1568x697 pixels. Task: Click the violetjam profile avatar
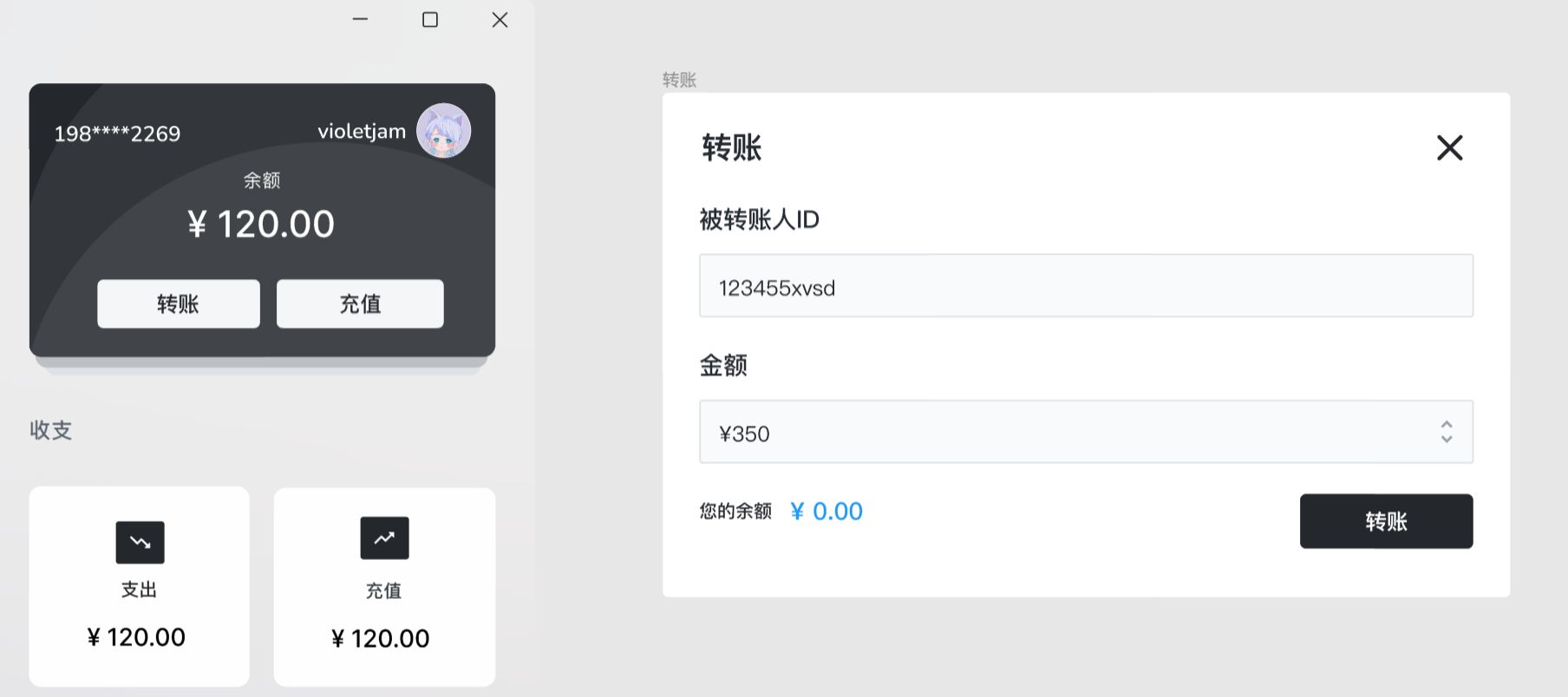pyautogui.click(x=443, y=131)
